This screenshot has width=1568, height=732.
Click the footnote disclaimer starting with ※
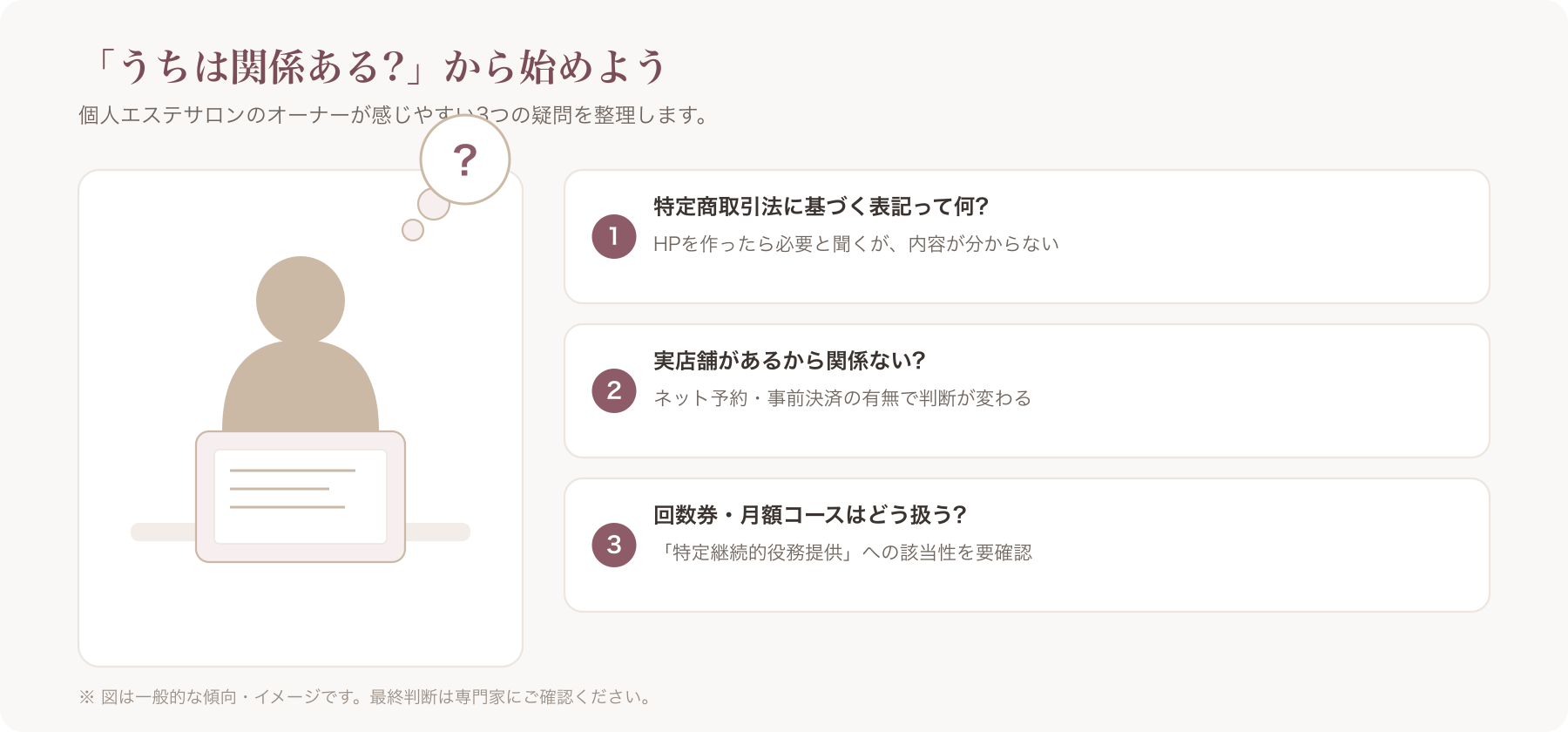click(366, 697)
